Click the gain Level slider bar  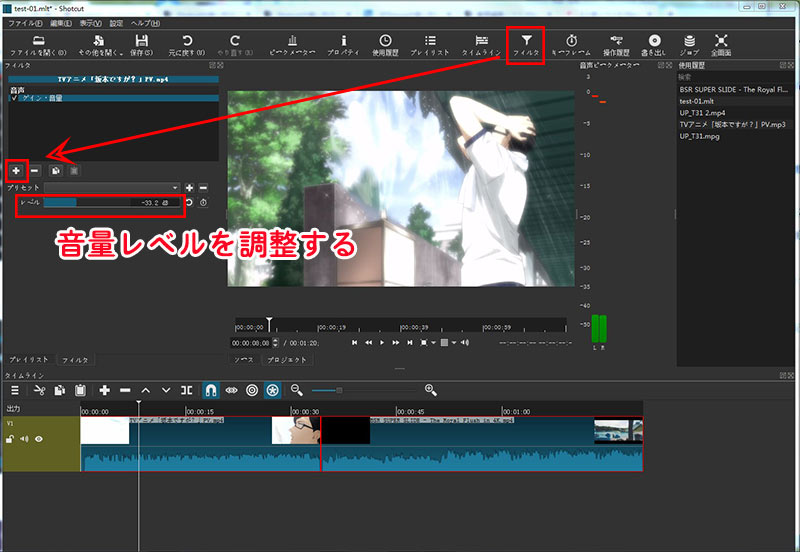point(112,203)
